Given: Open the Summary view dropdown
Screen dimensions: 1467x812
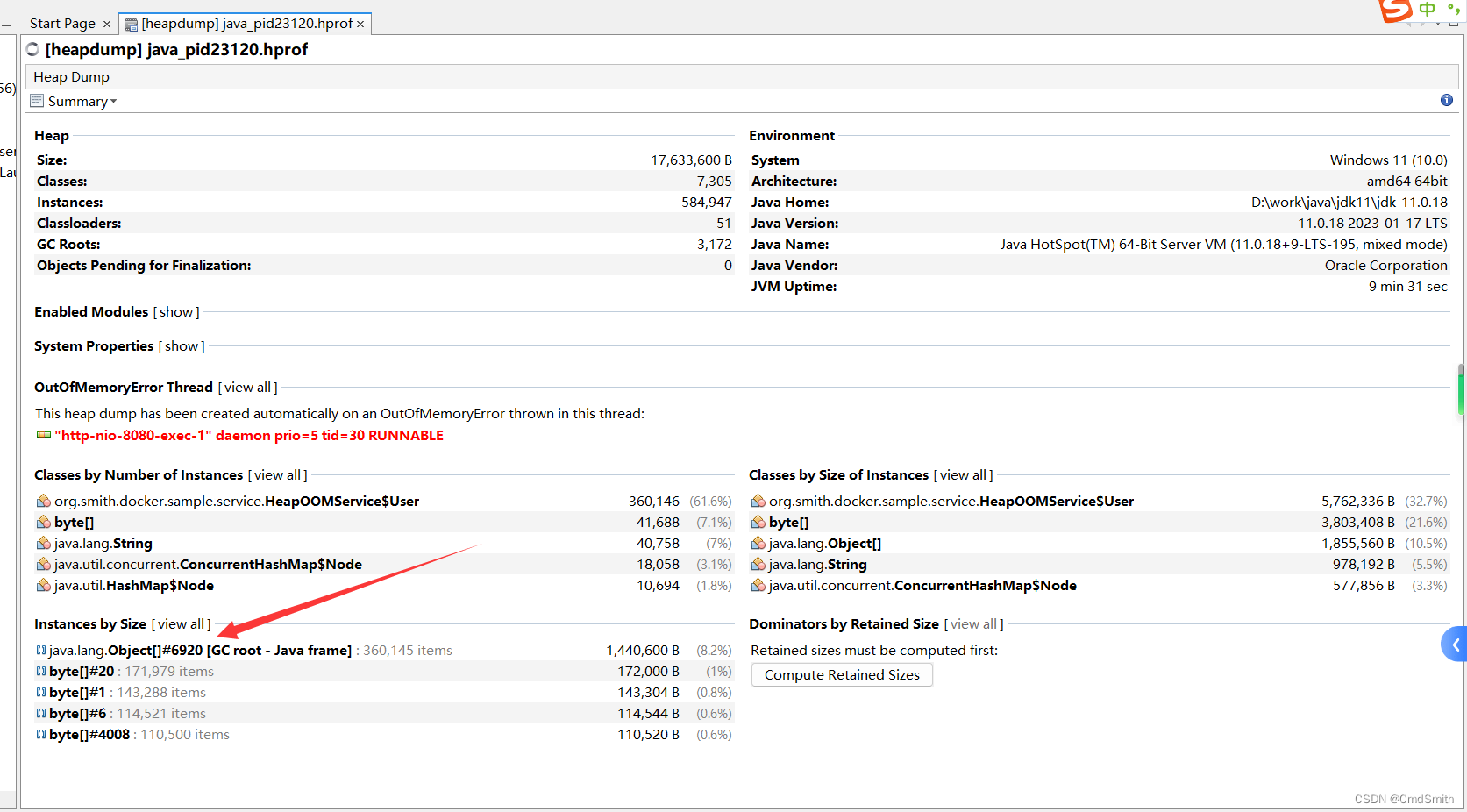Looking at the screenshot, I should (x=82, y=101).
